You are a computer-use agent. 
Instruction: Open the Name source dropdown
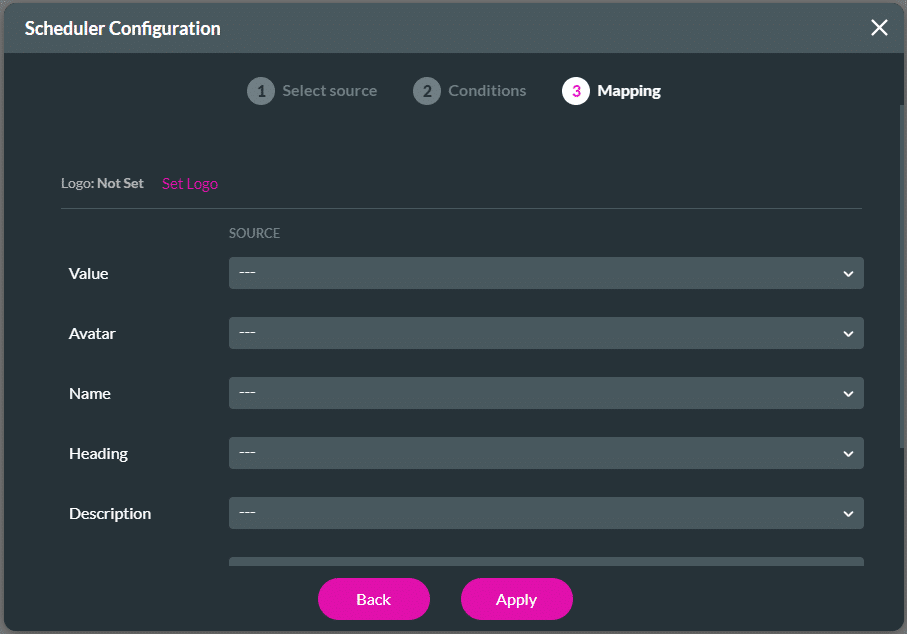(x=545, y=393)
